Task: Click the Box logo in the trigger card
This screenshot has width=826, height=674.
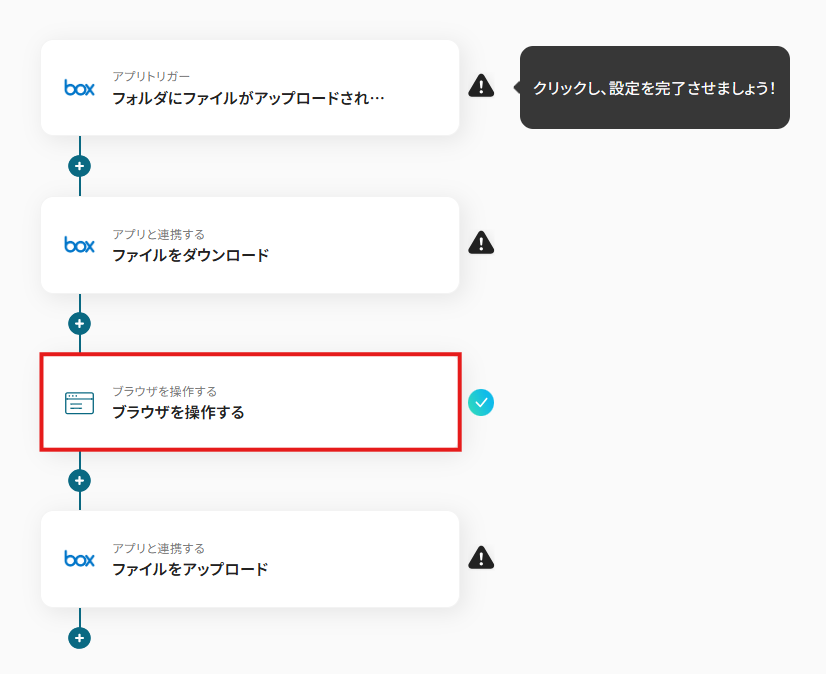Action: (x=80, y=87)
